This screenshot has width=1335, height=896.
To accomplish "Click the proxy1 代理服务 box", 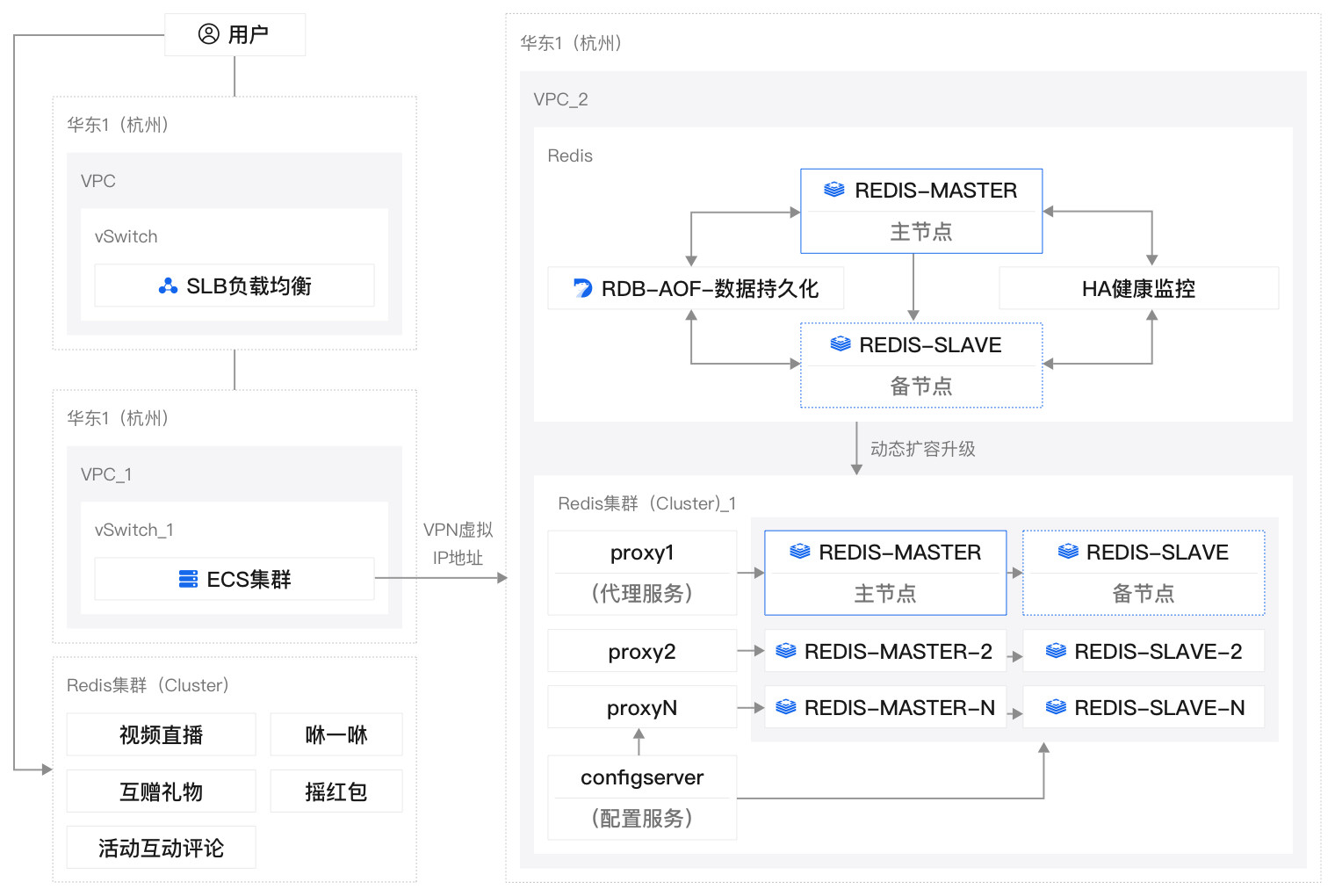I will point(642,573).
